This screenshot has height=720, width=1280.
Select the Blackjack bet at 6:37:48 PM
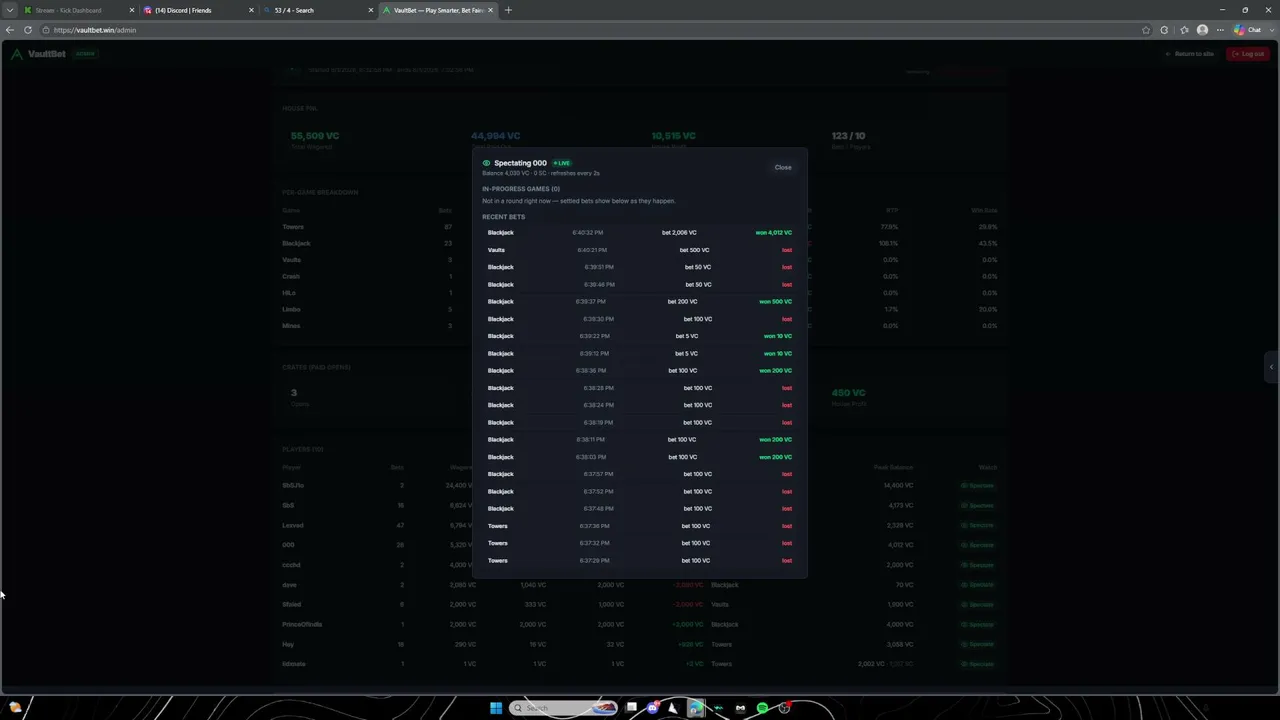pyautogui.click(x=640, y=509)
